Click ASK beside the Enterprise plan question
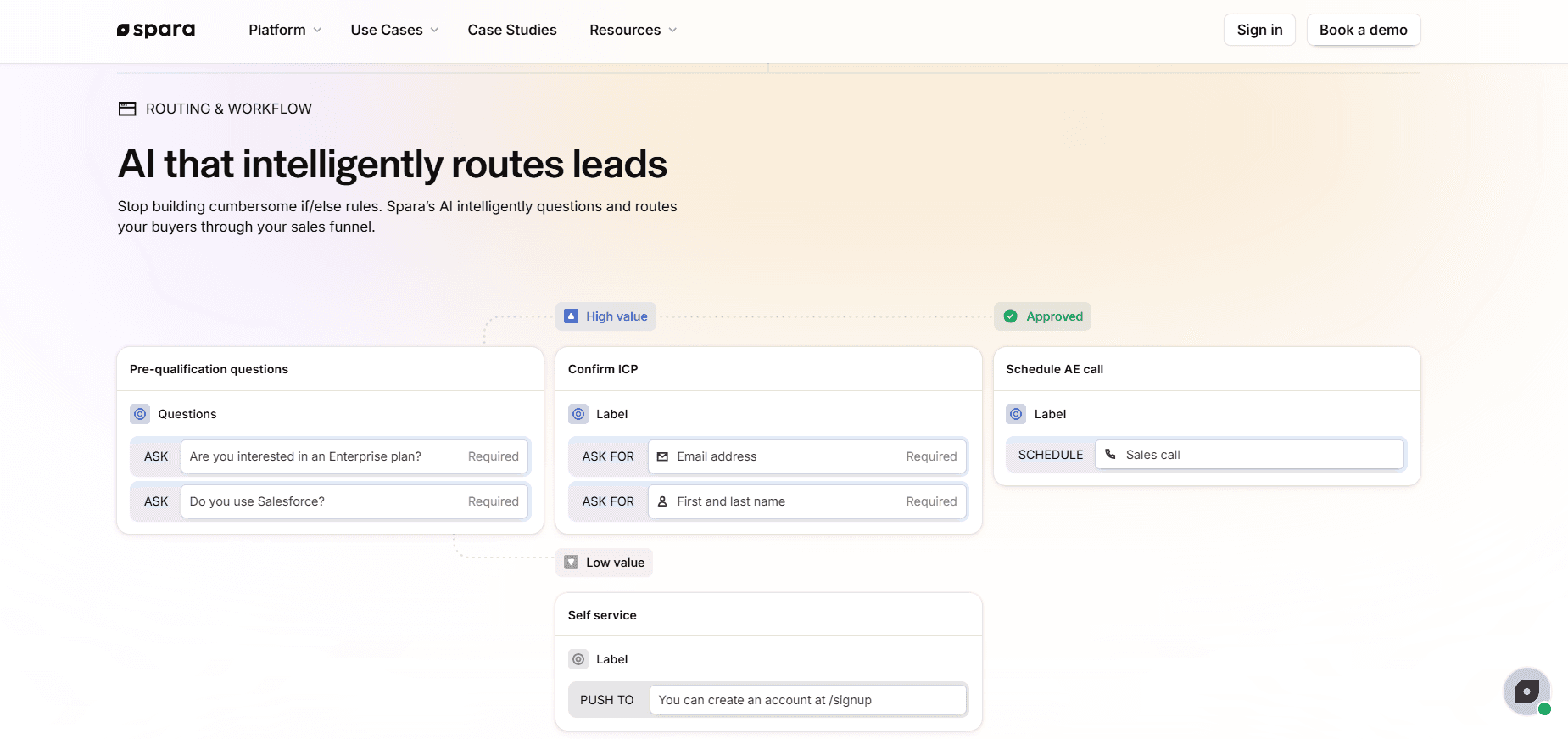Screen dimensions: 1568x739 click(156, 456)
